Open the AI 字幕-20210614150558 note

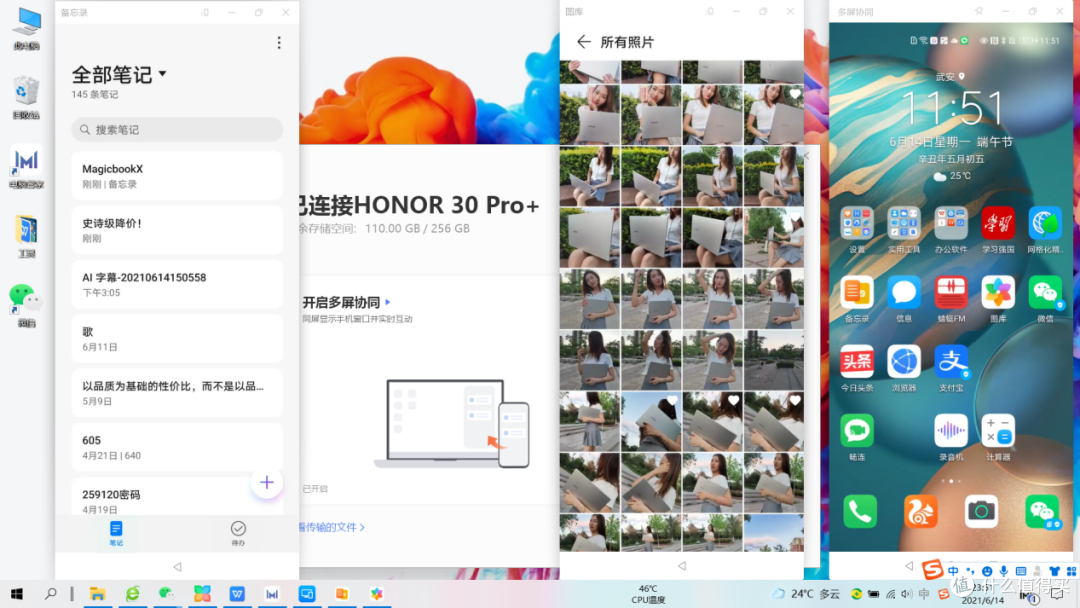click(177, 284)
